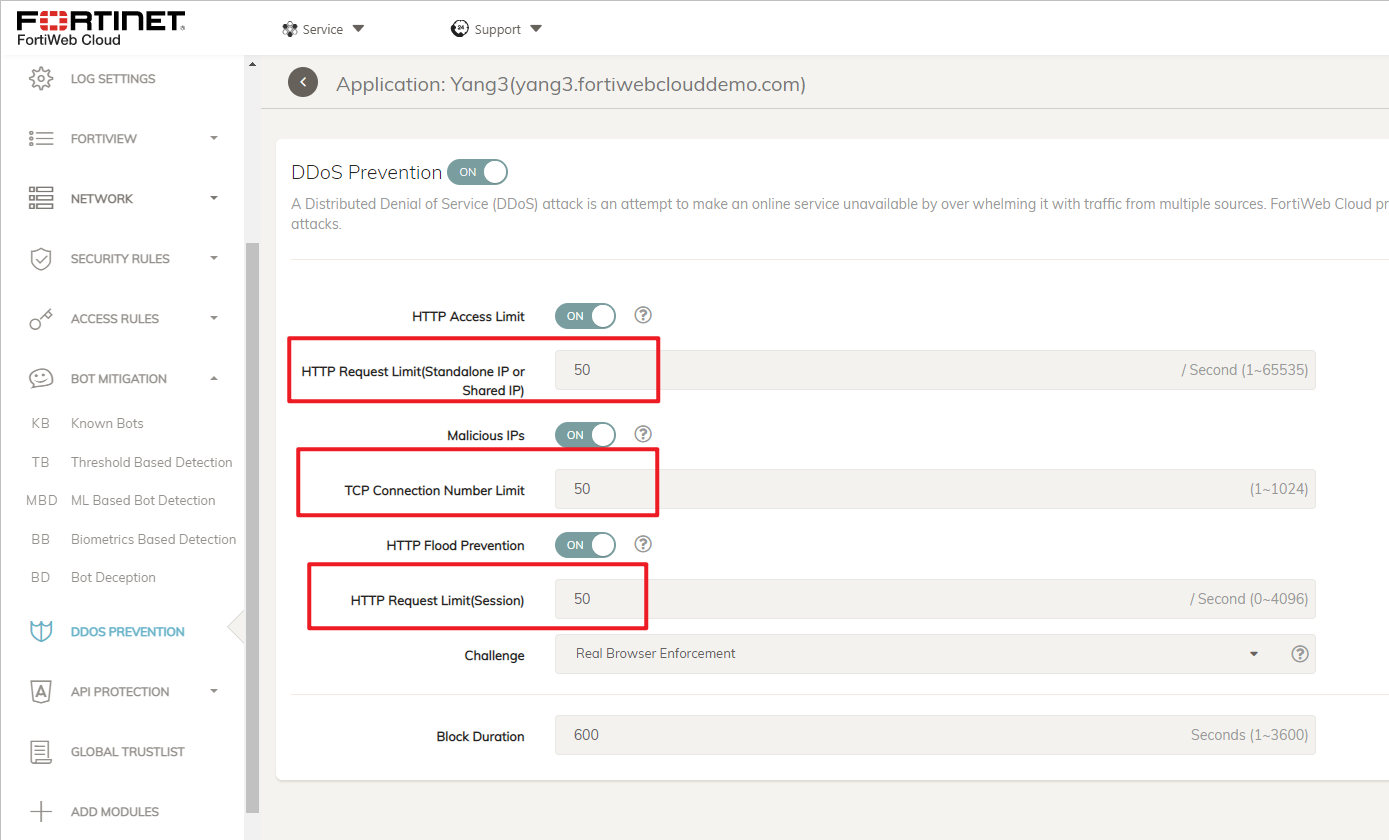1389x840 pixels.
Task: Turn off the Malicious IPs toggle
Action: (585, 434)
